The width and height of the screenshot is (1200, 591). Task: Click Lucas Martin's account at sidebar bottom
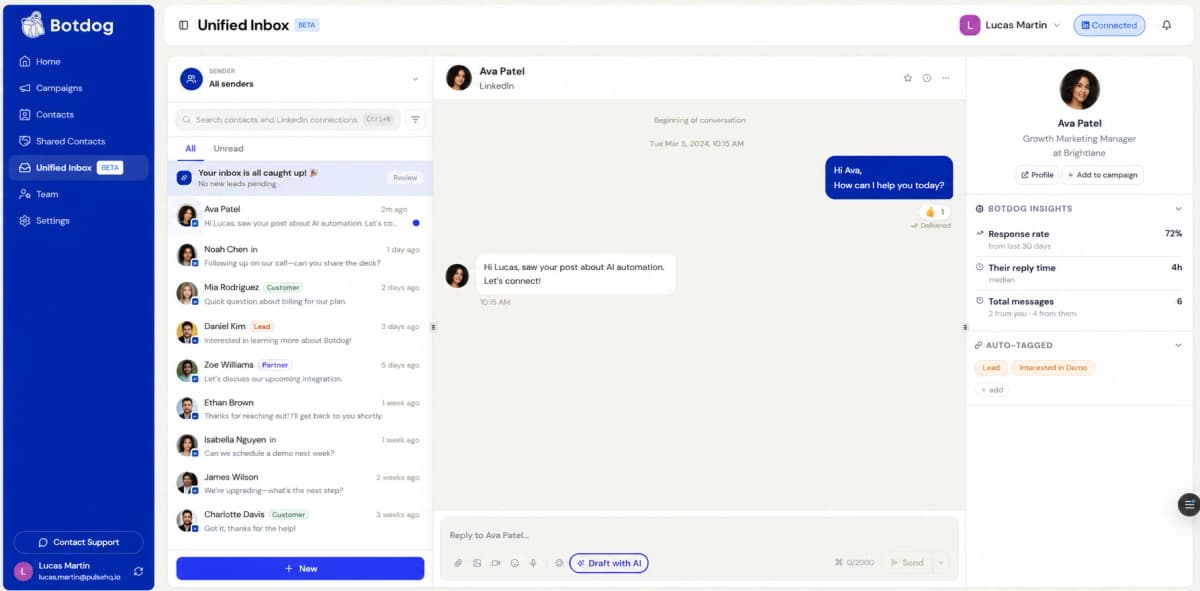point(70,571)
